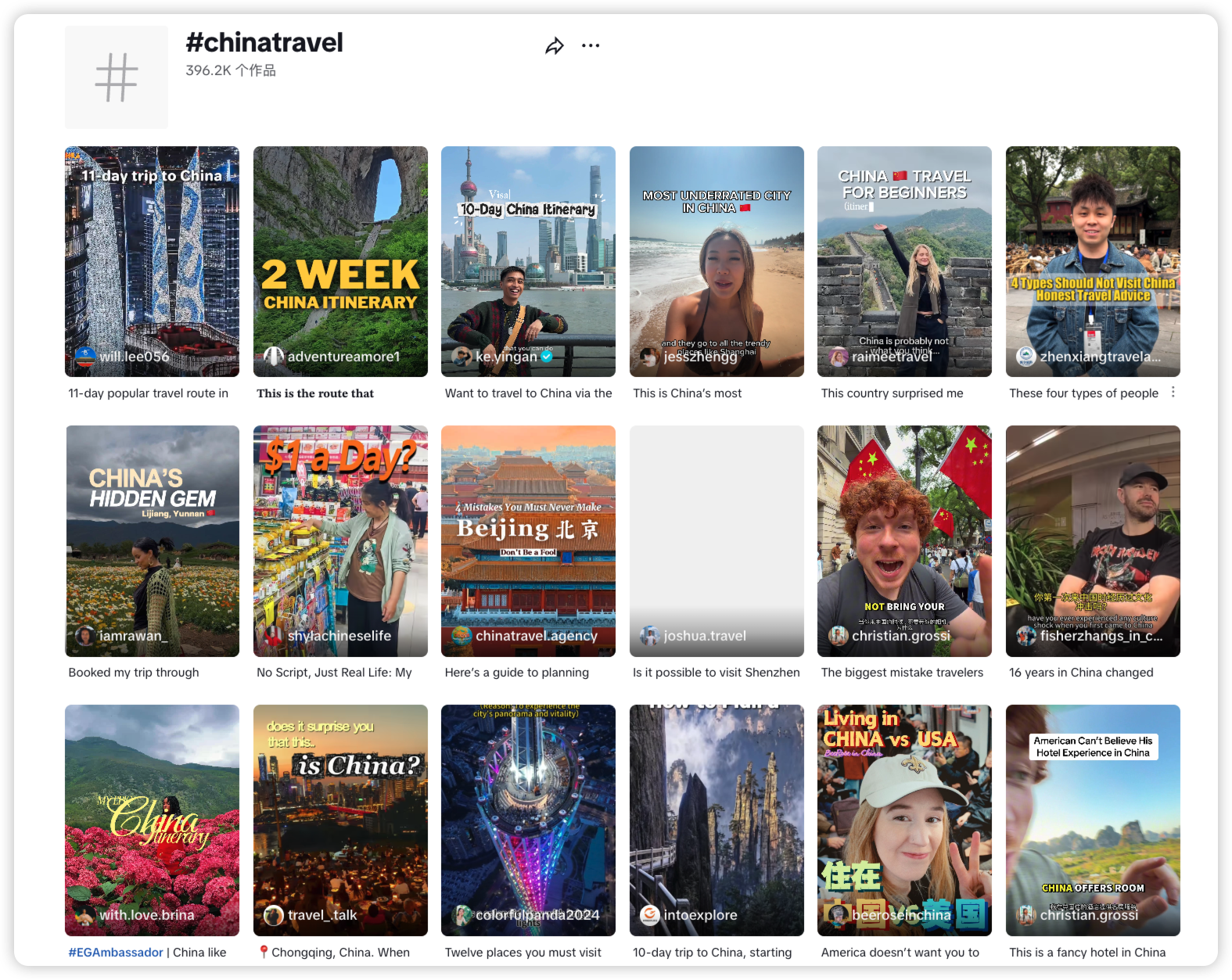Screen dimensions: 1232x980
Task: Click the share arrow icon
Action: (x=555, y=46)
